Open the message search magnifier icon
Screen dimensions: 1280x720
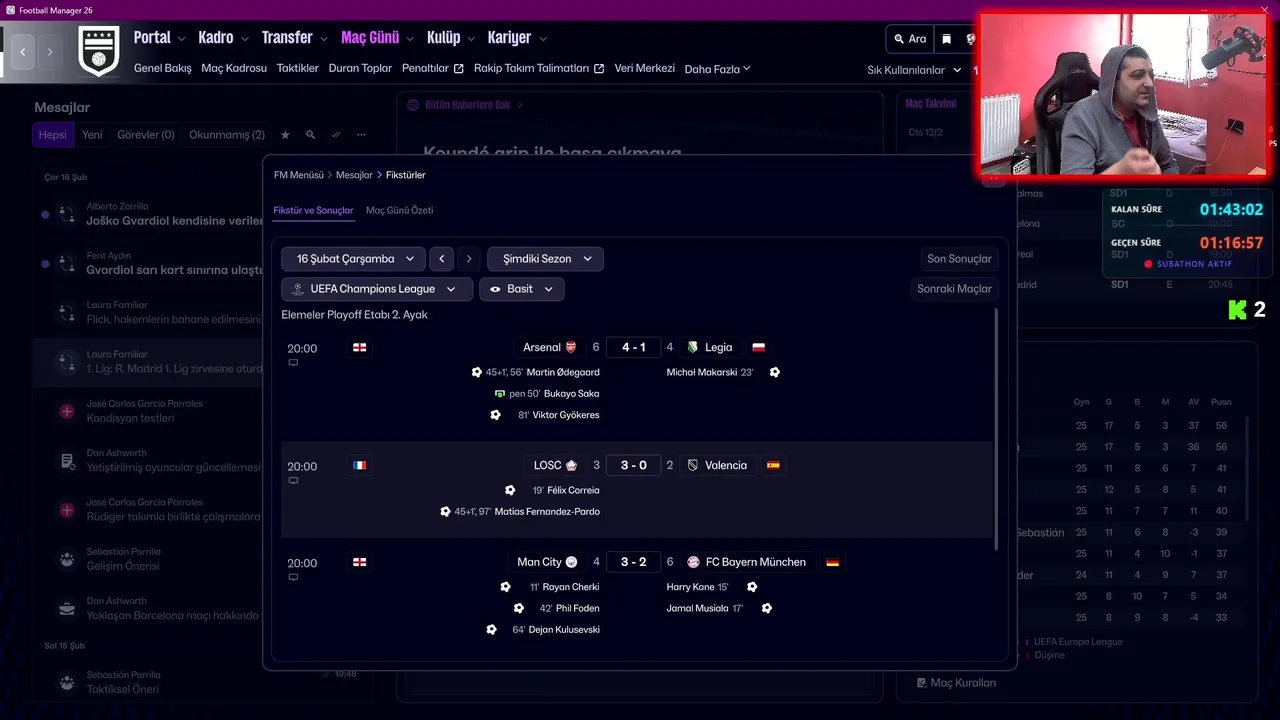click(310, 134)
